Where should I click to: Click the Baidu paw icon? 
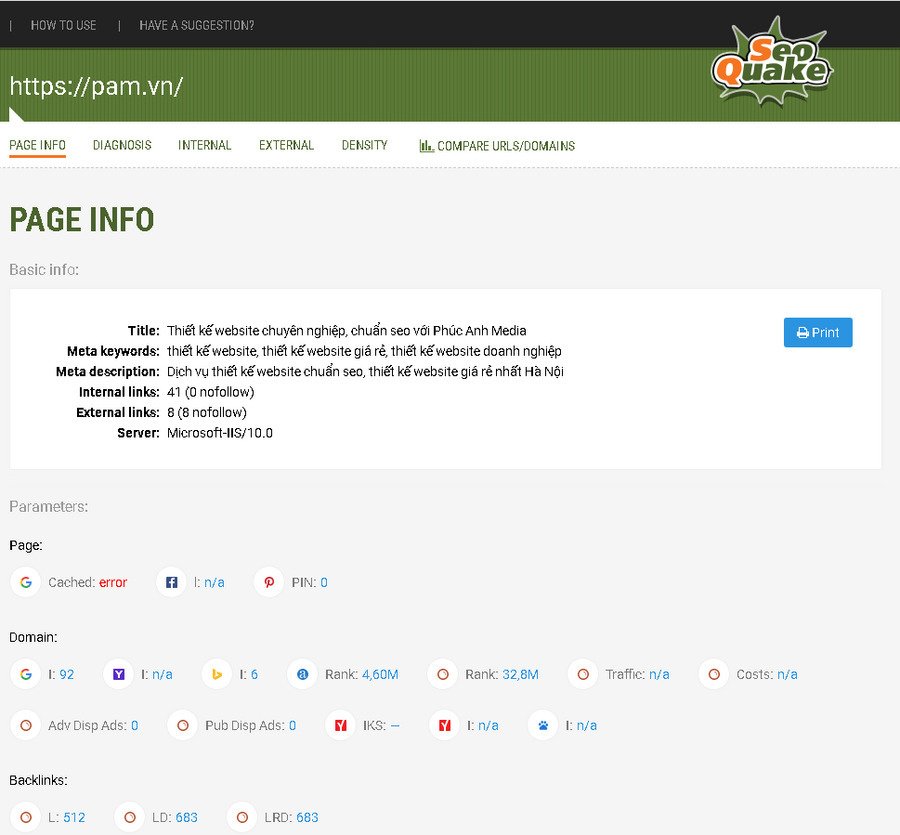click(x=543, y=725)
